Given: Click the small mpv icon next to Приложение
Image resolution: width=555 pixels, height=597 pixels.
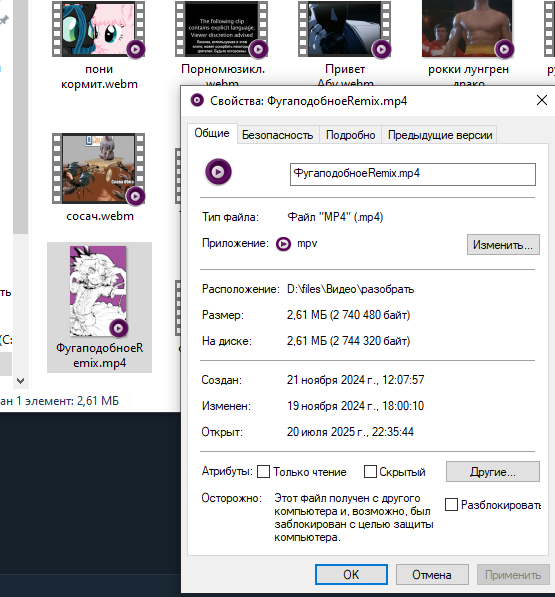Looking at the screenshot, I should coord(283,244).
